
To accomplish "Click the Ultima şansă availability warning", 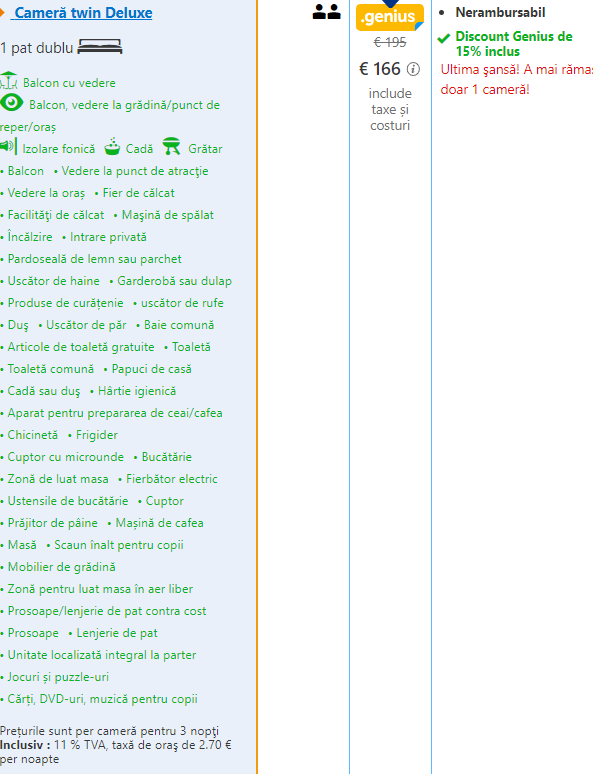I will click(516, 79).
